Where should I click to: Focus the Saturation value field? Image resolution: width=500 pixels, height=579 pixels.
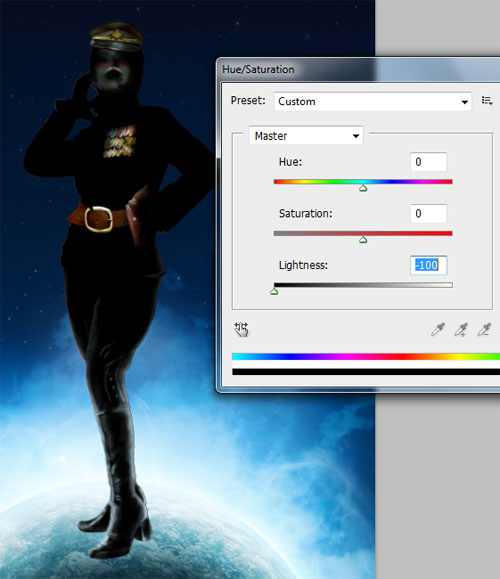click(x=428, y=213)
